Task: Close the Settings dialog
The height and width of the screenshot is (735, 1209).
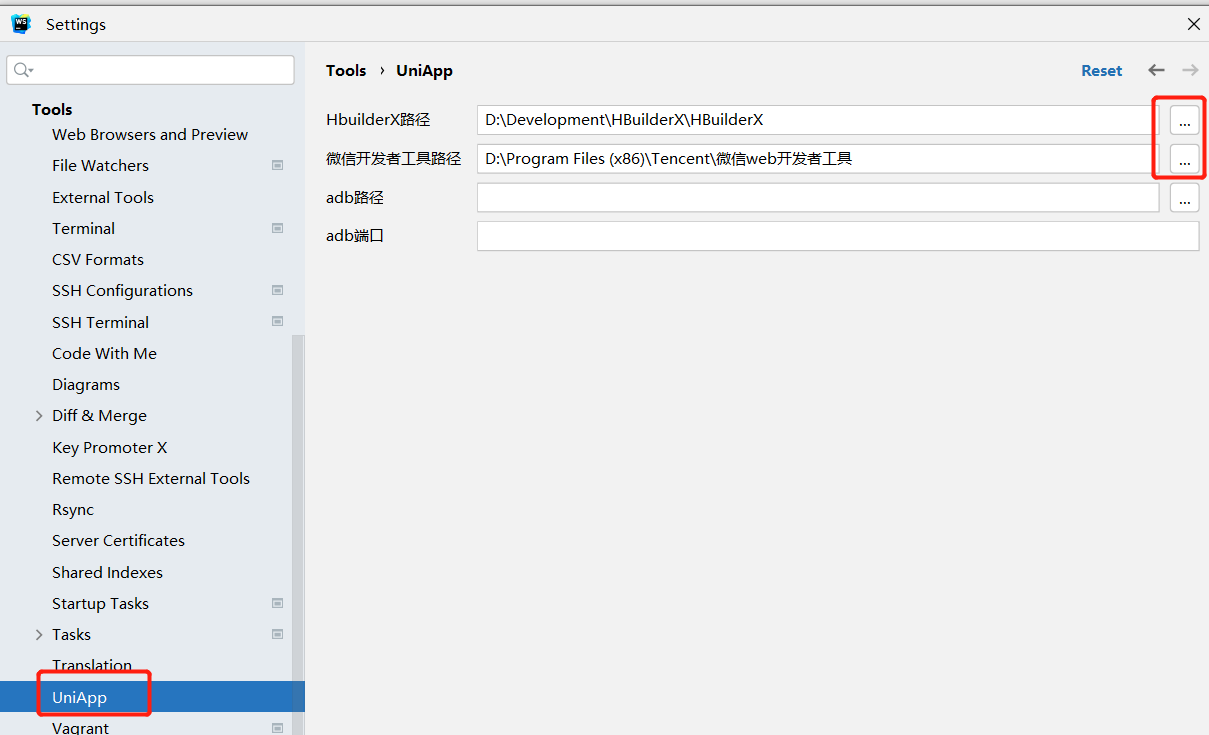Action: (x=1193, y=24)
